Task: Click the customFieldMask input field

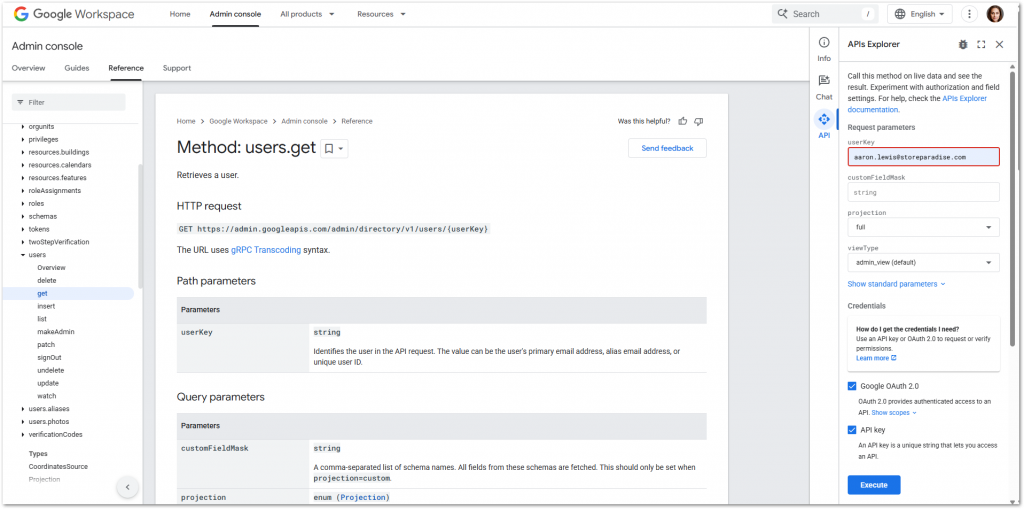Action: point(923,193)
